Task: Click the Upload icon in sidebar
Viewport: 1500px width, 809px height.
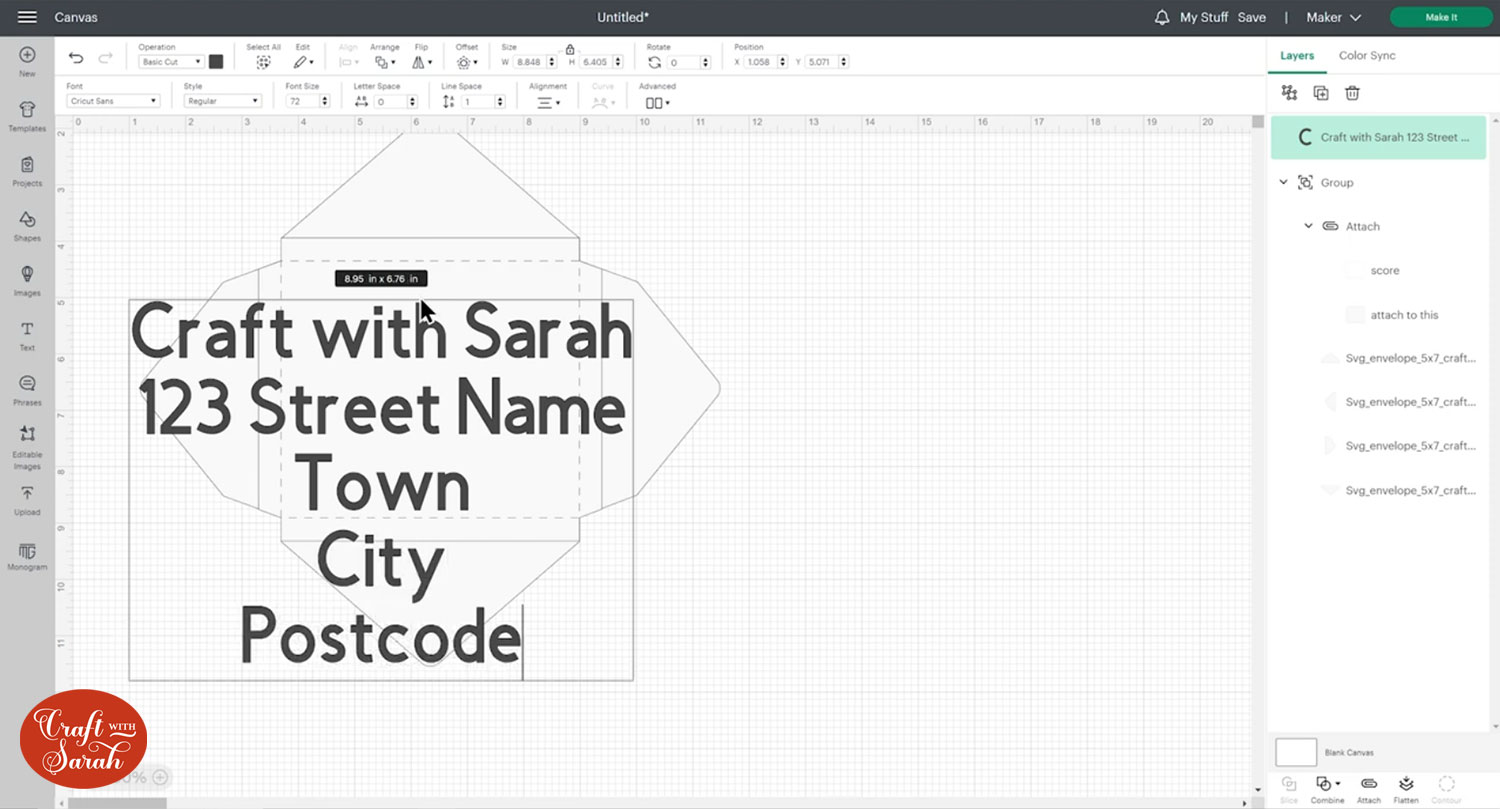Action: tap(27, 499)
